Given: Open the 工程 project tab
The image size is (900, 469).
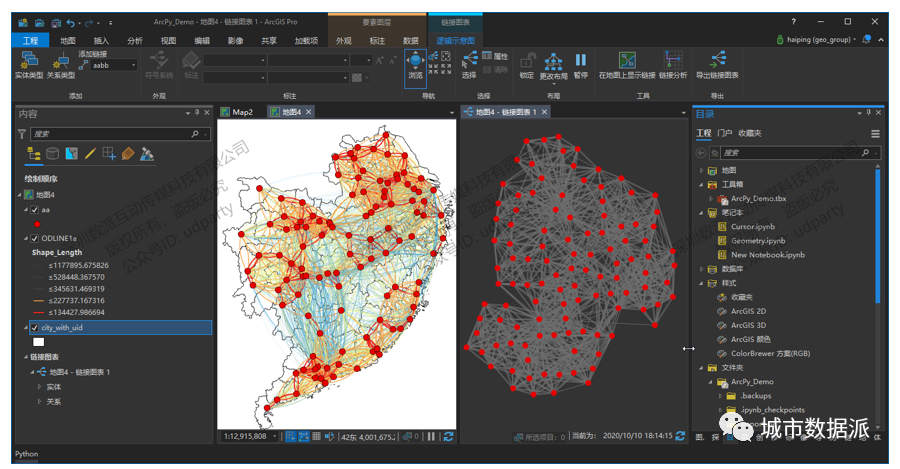Looking at the screenshot, I should coord(30,40).
